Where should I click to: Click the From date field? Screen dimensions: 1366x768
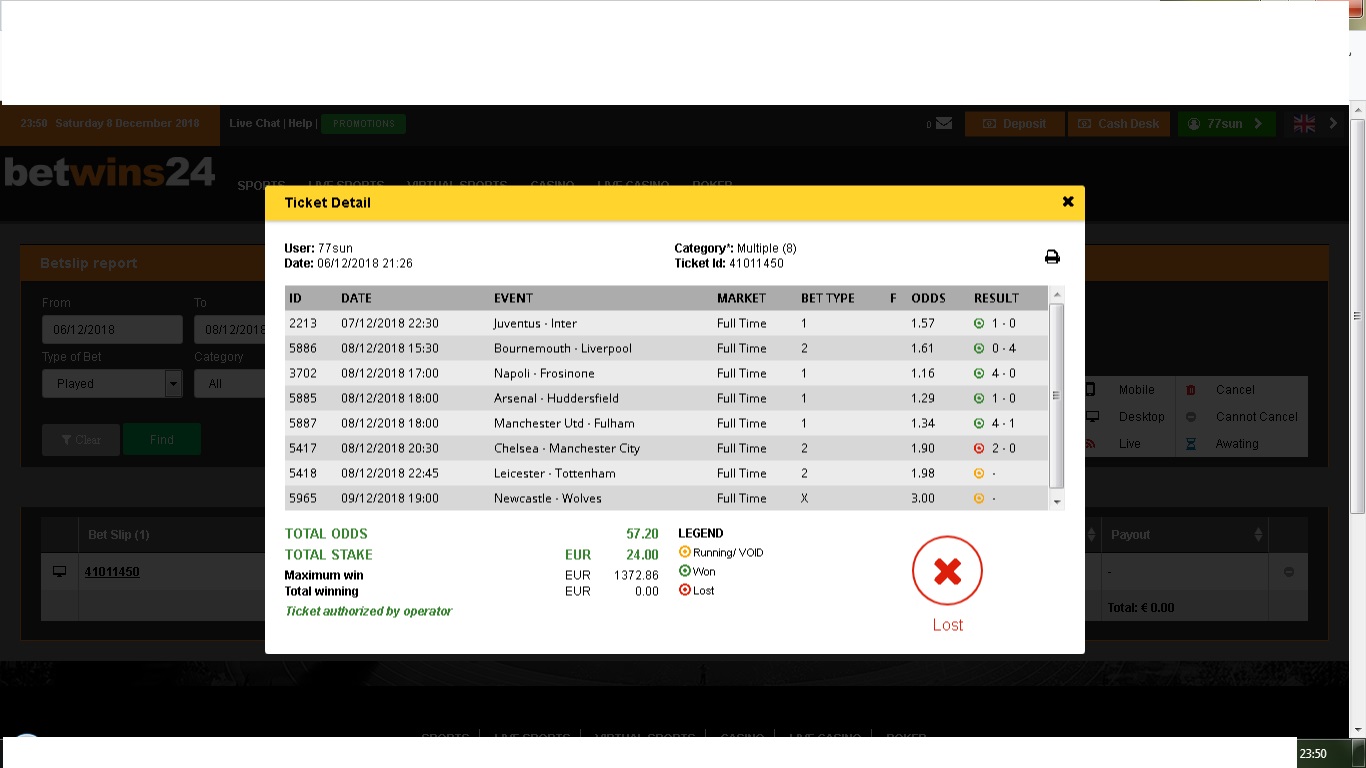[x=112, y=329]
